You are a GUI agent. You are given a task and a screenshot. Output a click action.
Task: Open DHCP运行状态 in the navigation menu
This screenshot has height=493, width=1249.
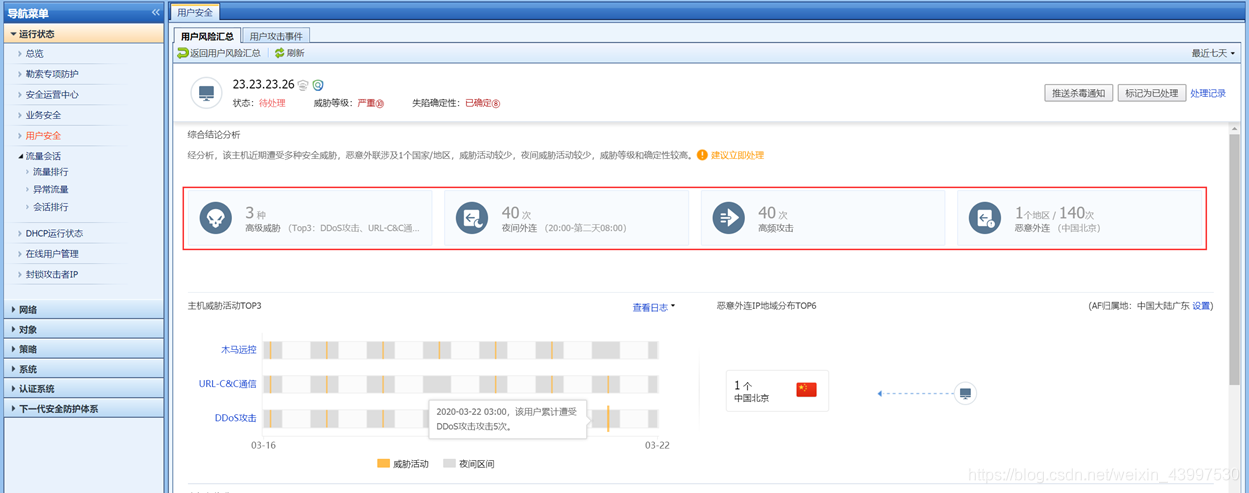[x=55, y=233]
